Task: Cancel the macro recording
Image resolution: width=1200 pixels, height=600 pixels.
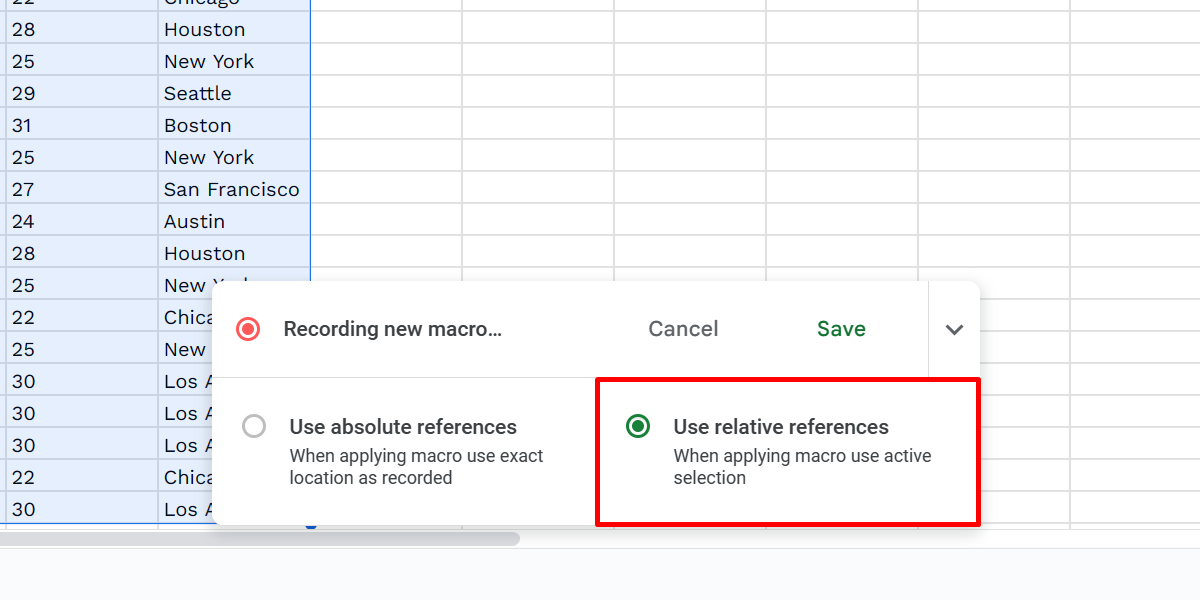Action: [683, 328]
